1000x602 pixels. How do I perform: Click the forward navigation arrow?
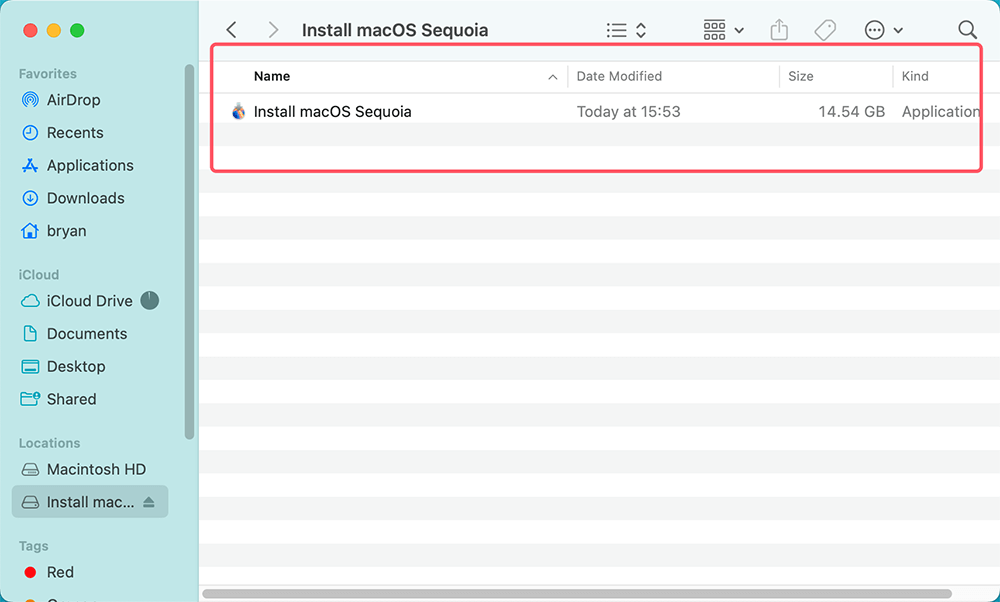[273, 30]
